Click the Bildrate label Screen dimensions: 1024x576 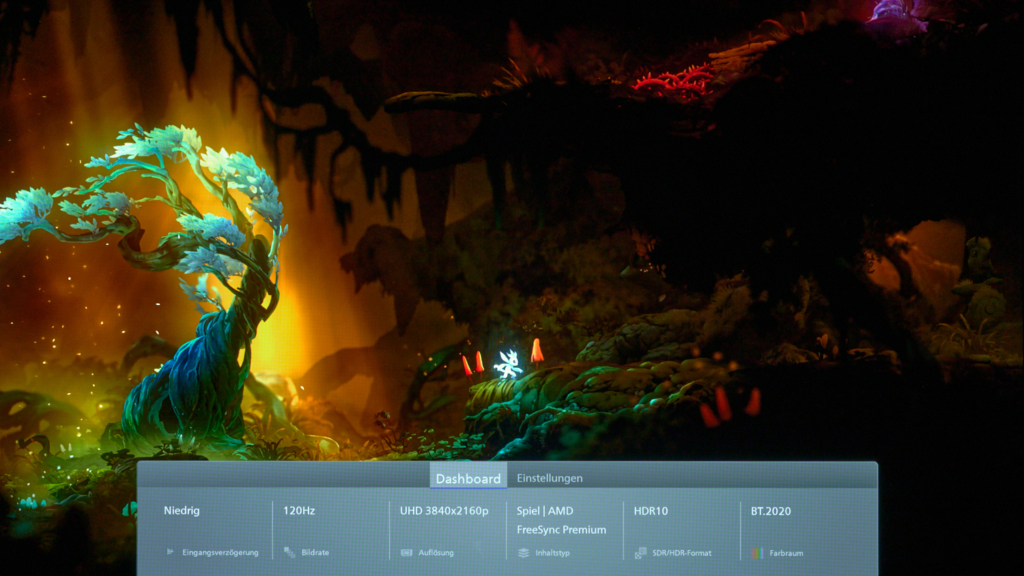point(314,552)
